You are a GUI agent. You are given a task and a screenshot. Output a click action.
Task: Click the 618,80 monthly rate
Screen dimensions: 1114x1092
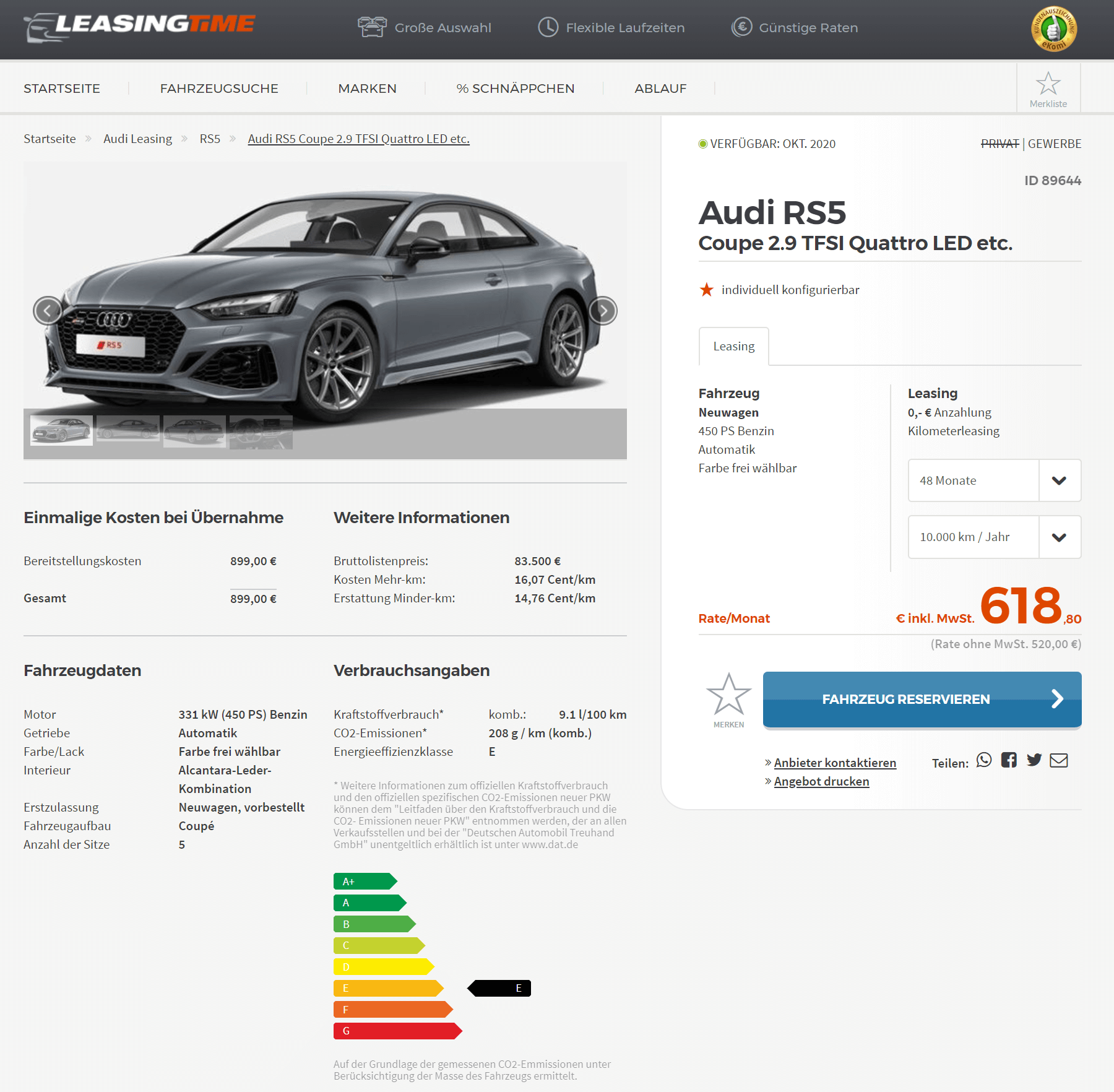[1031, 606]
